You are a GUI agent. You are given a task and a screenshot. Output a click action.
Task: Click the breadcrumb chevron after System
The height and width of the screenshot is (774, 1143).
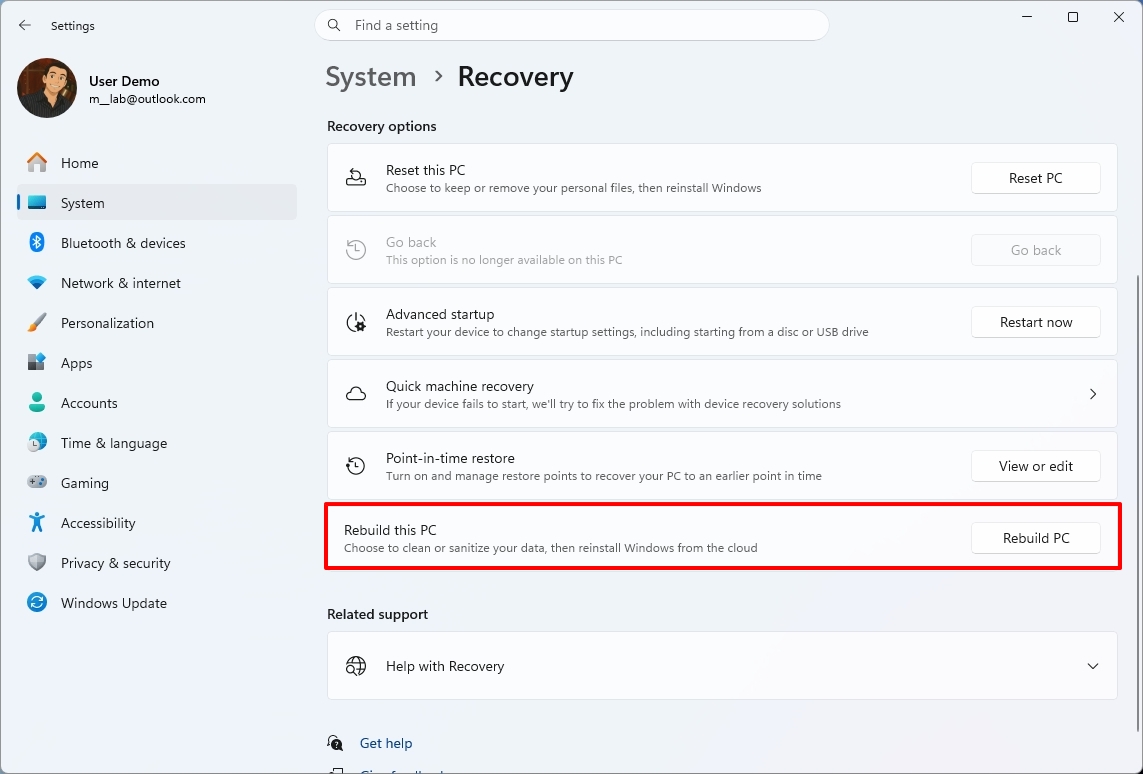tap(438, 76)
